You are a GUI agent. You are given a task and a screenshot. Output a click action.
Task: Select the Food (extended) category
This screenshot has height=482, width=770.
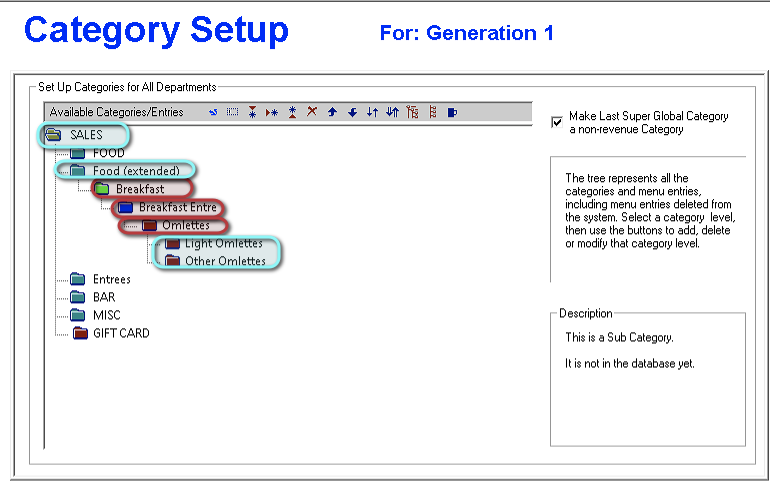(x=137, y=171)
